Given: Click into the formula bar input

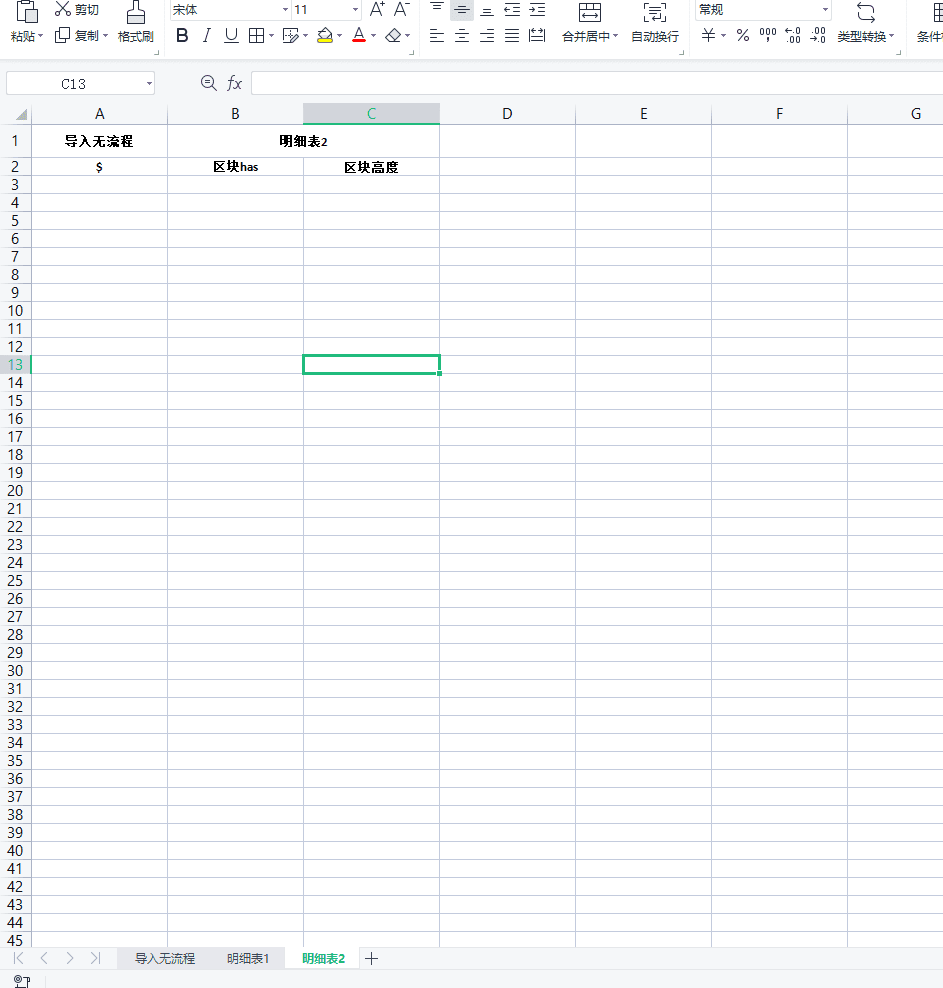Looking at the screenshot, I should click(x=597, y=83).
